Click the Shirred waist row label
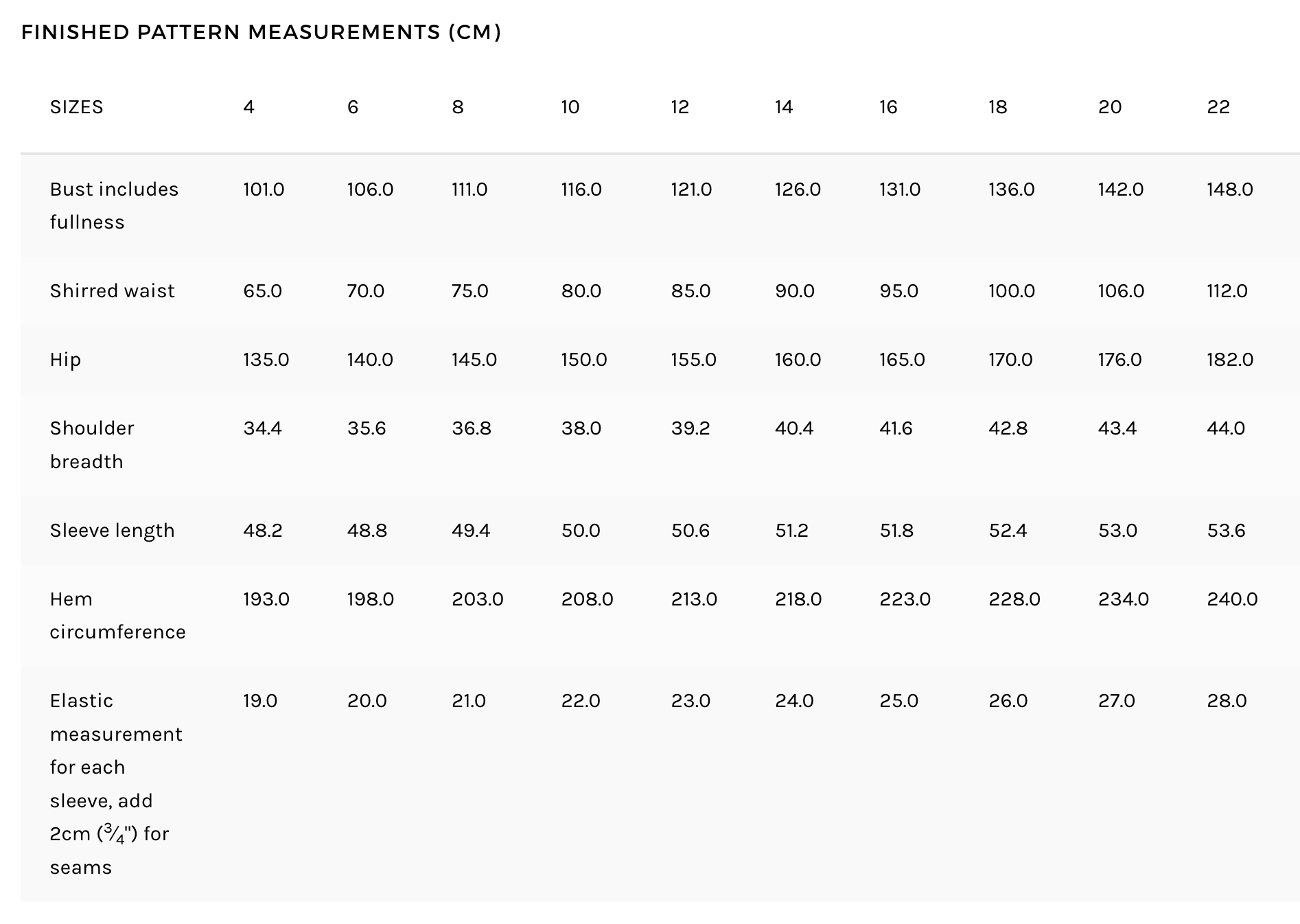 (x=113, y=291)
